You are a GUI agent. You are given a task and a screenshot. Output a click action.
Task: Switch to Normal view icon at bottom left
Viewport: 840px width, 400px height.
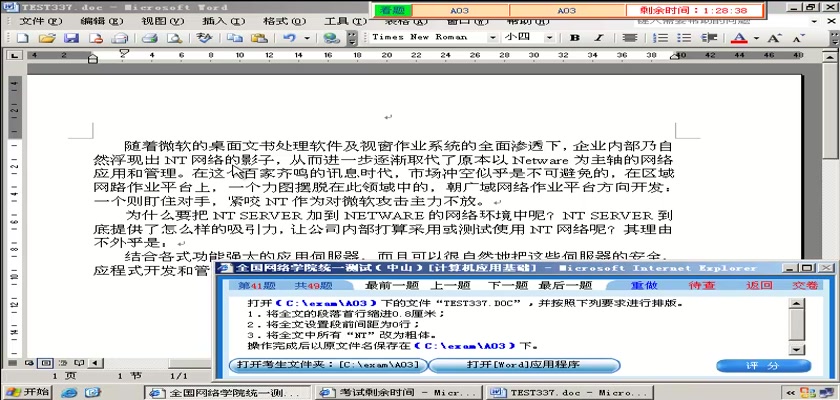[x=14, y=363]
